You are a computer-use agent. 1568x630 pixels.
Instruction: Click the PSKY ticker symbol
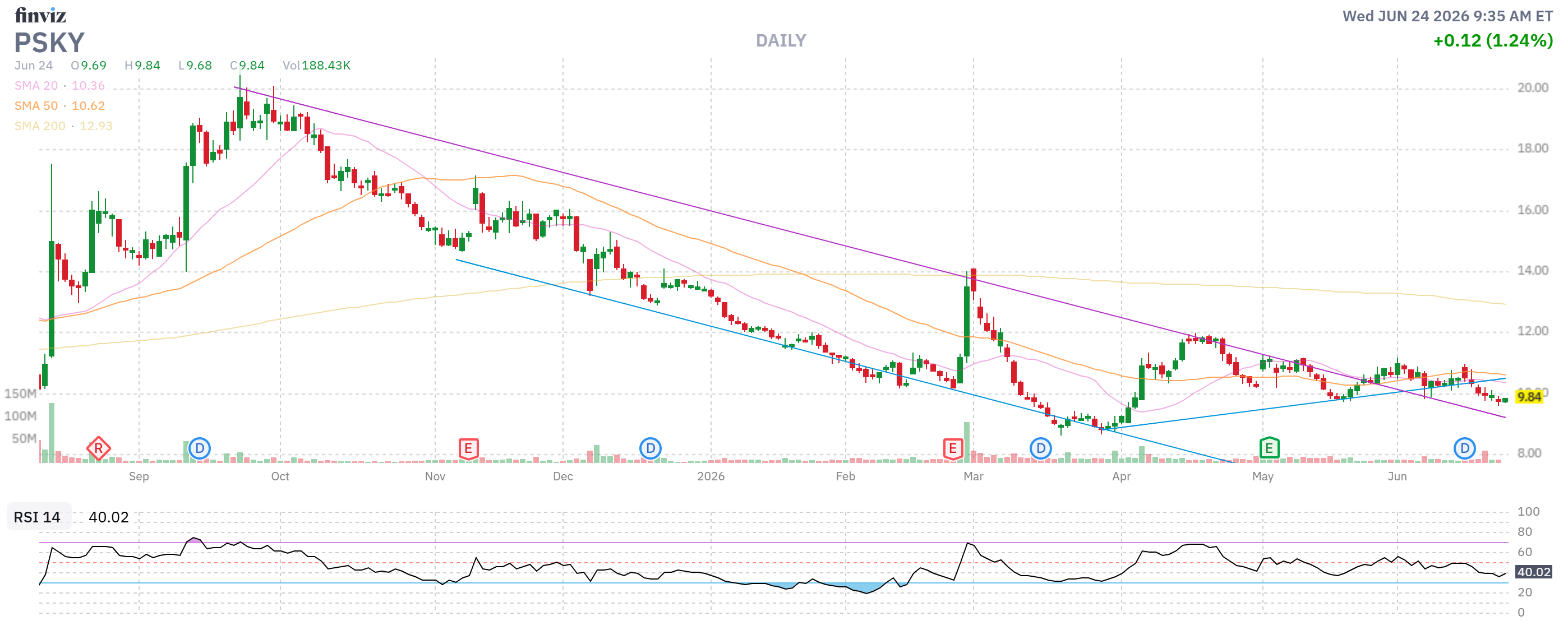pyautogui.click(x=49, y=43)
